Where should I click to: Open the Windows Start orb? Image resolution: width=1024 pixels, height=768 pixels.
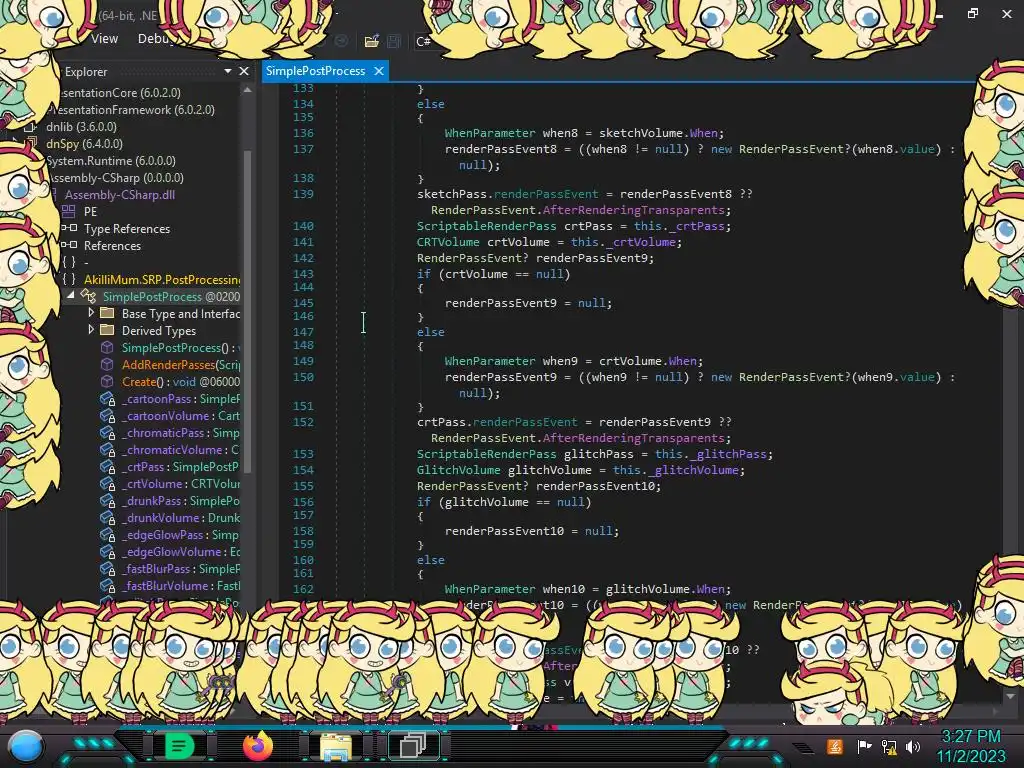pyautogui.click(x=26, y=747)
